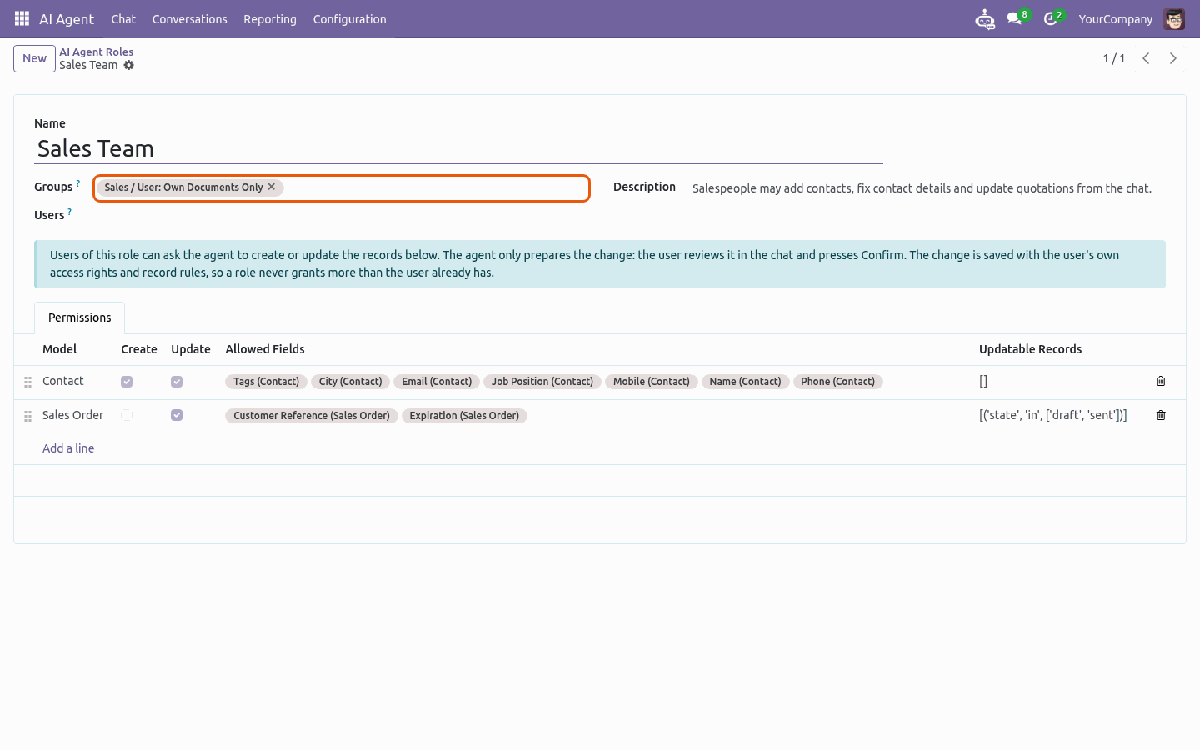The height and width of the screenshot is (750, 1200).
Task: Click the Update column header
Action: click(x=190, y=349)
